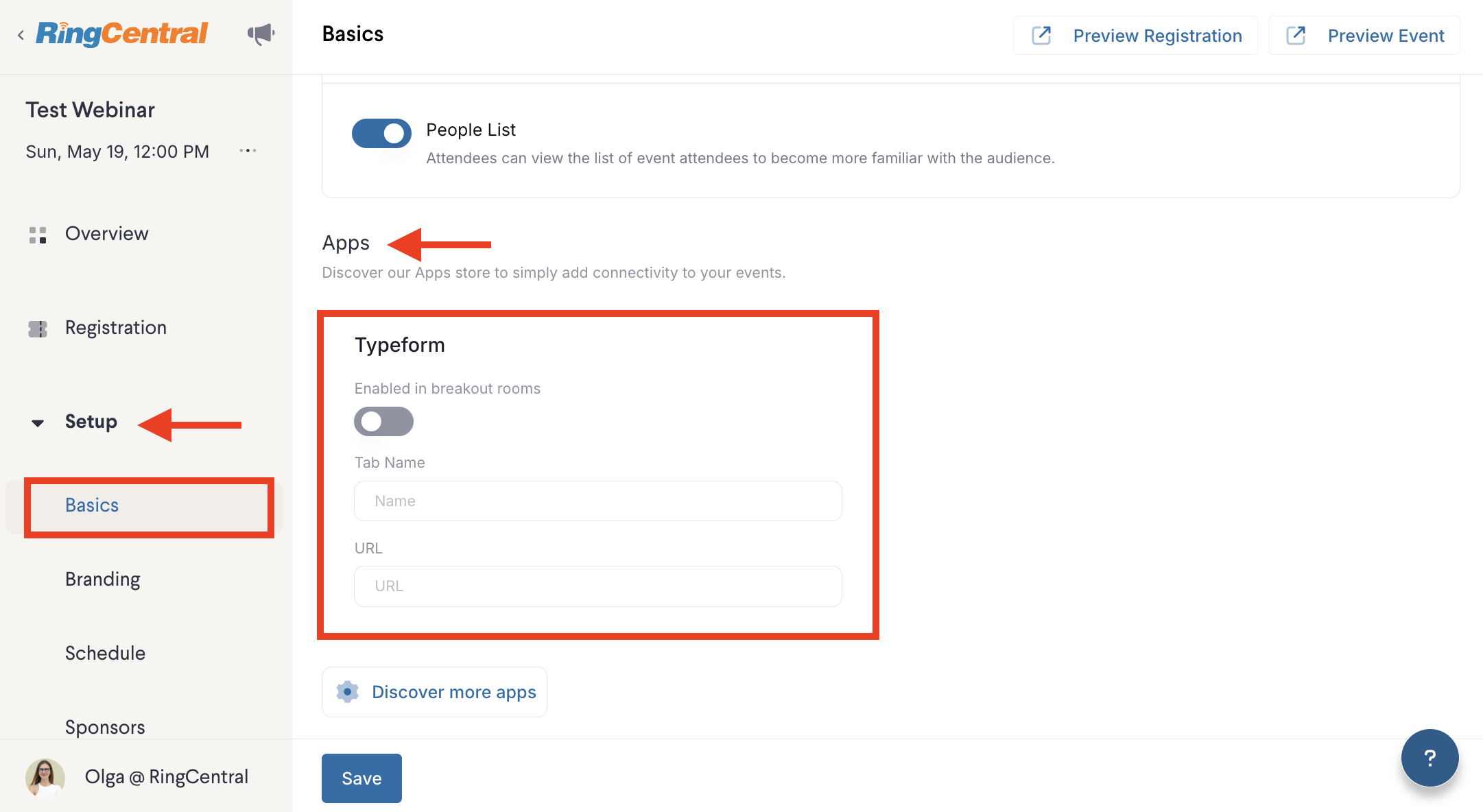Go to the Sponsors section
Viewport: 1483px width, 812px height.
[x=105, y=727]
